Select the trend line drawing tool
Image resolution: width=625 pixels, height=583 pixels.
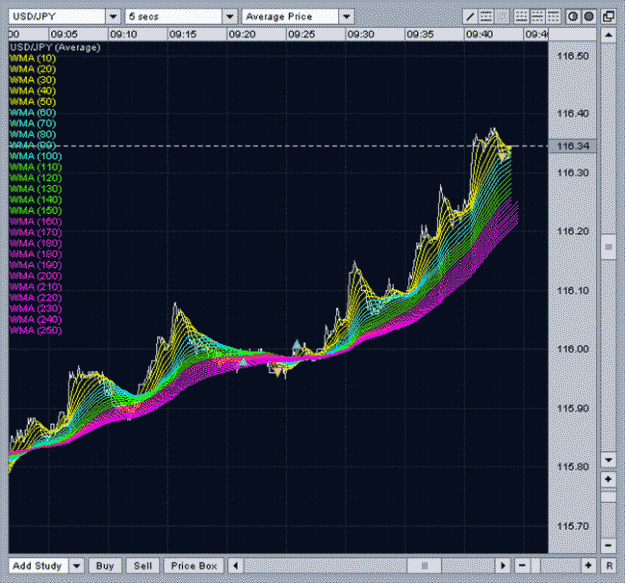click(470, 17)
